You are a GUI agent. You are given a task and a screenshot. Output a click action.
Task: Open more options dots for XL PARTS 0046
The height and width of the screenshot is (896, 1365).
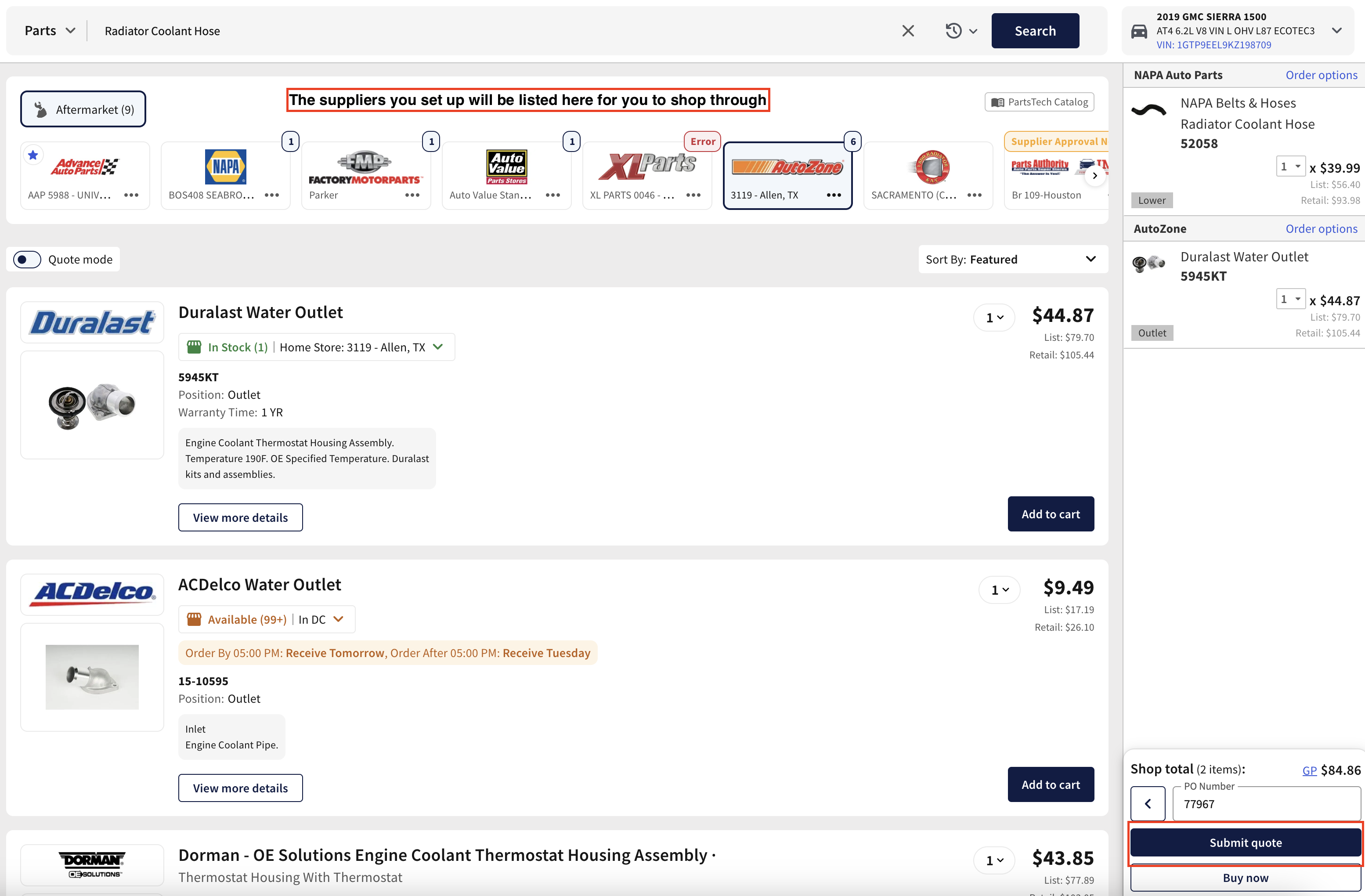click(x=693, y=195)
